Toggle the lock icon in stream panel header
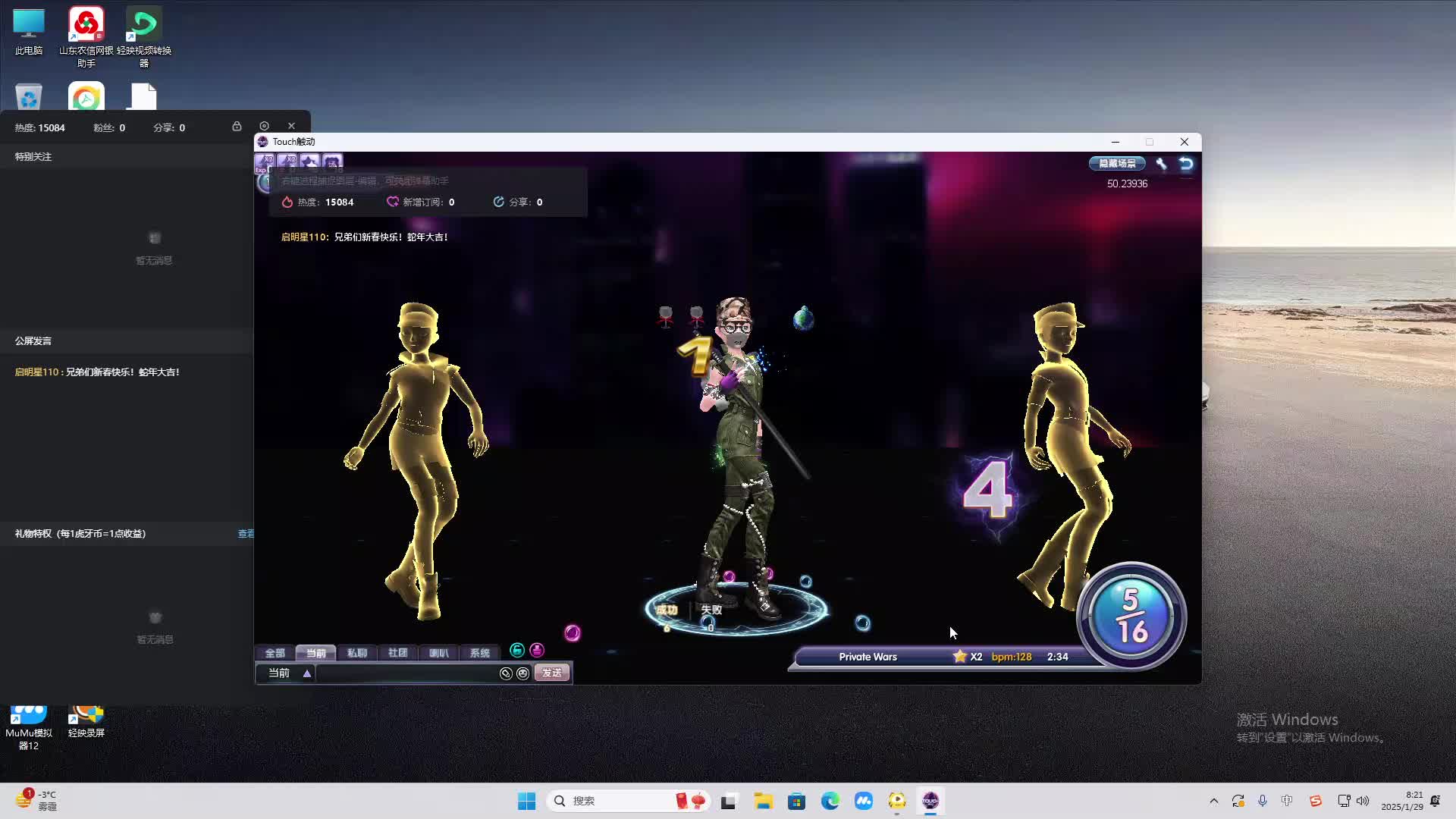Viewport: 1456px width, 819px height. pyautogui.click(x=237, y=126)
